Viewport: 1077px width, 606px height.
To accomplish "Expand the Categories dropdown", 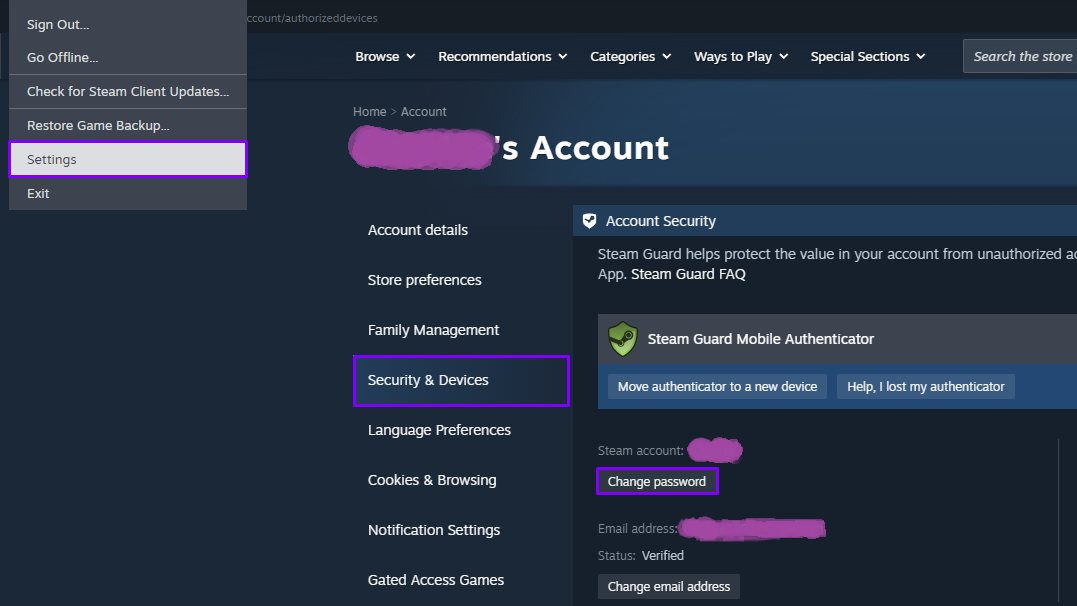I will click(630, 57).
